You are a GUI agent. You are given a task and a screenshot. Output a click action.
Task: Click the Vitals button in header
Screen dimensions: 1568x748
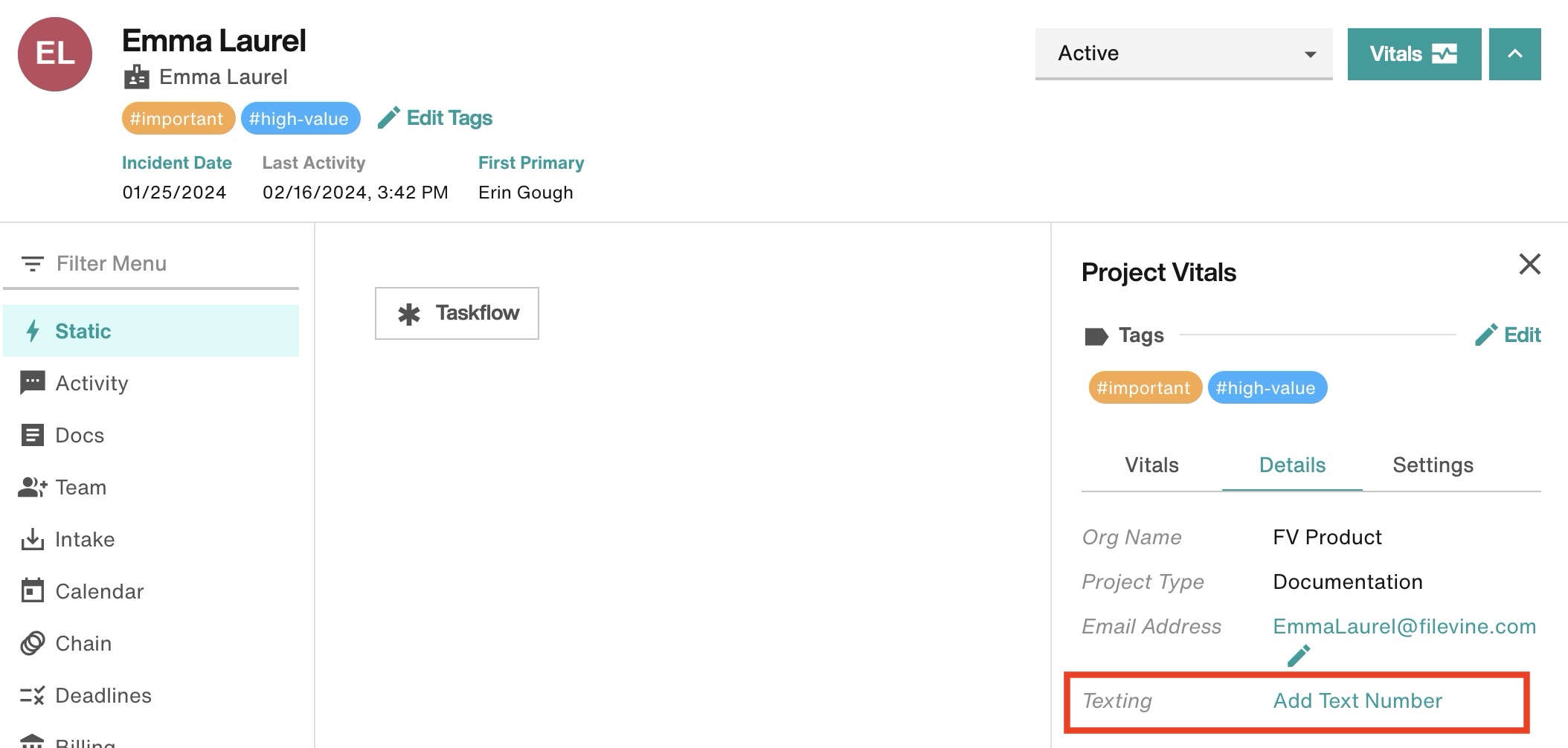click(1414, 54)
